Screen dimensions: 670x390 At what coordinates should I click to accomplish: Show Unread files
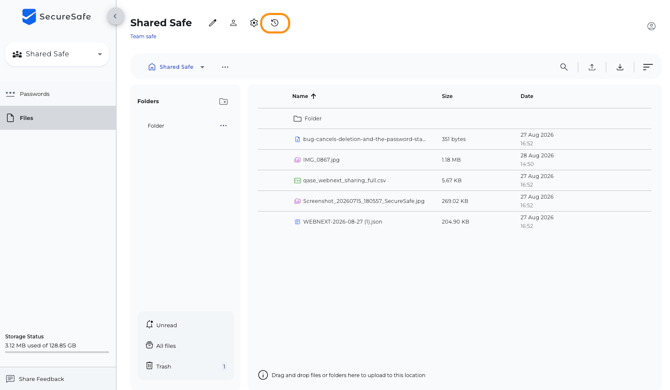[x=185, y=325]
